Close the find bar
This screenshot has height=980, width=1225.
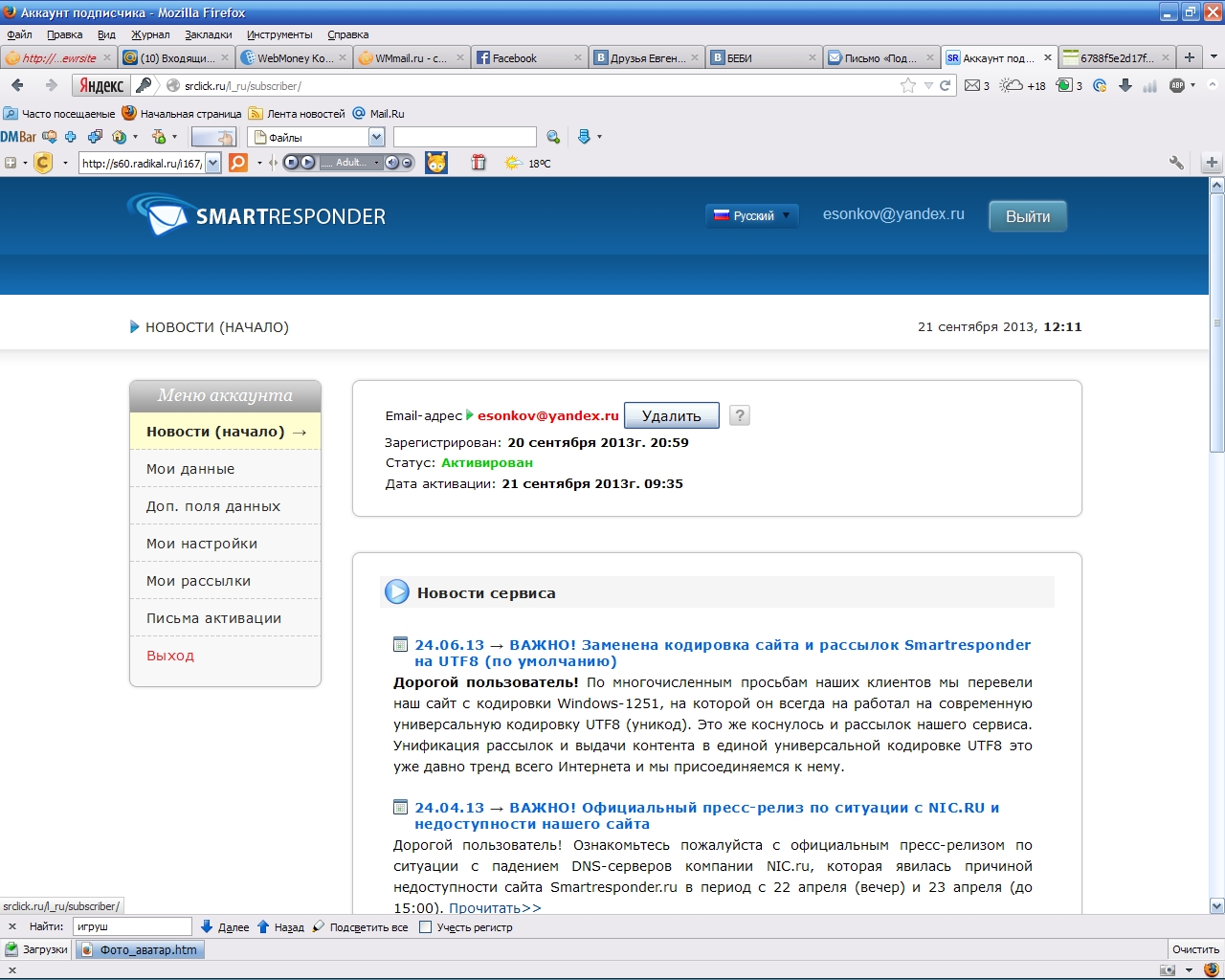click(12, 926)
